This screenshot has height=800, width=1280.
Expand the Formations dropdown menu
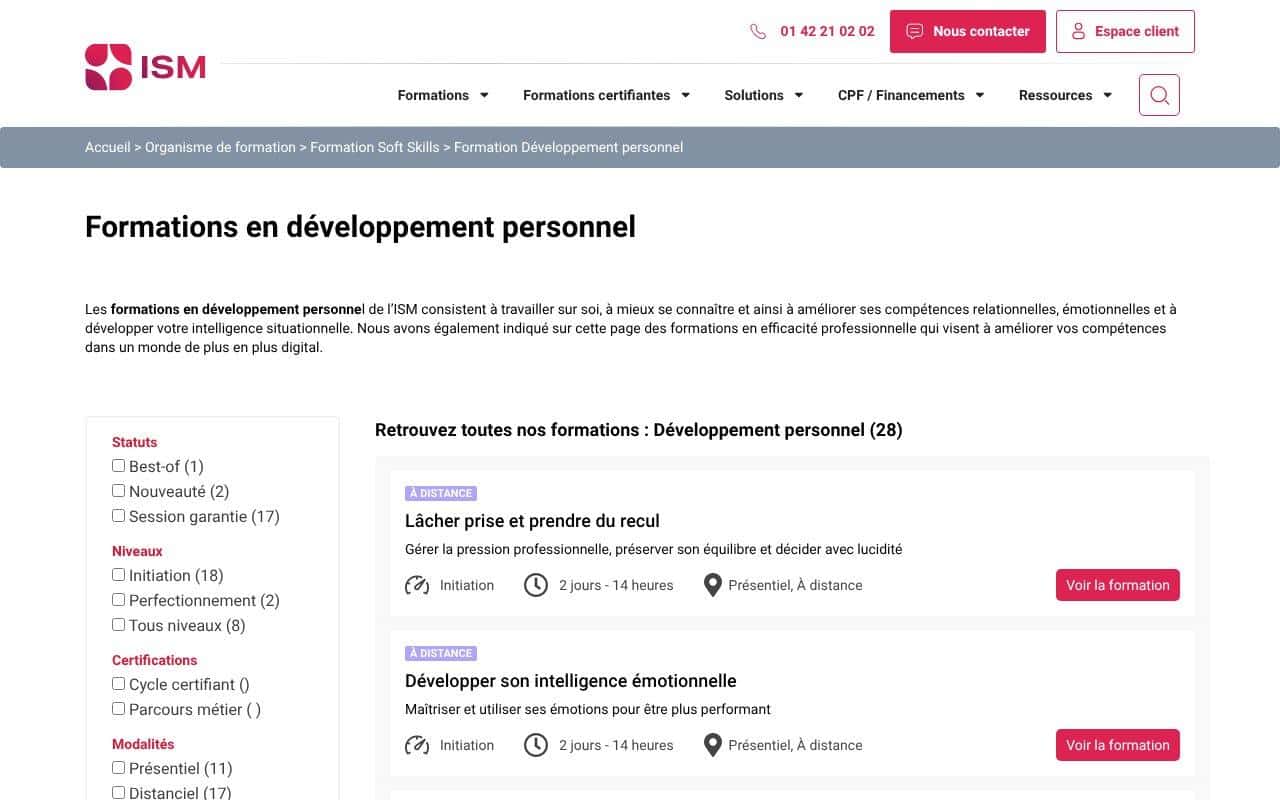(443, 95)
